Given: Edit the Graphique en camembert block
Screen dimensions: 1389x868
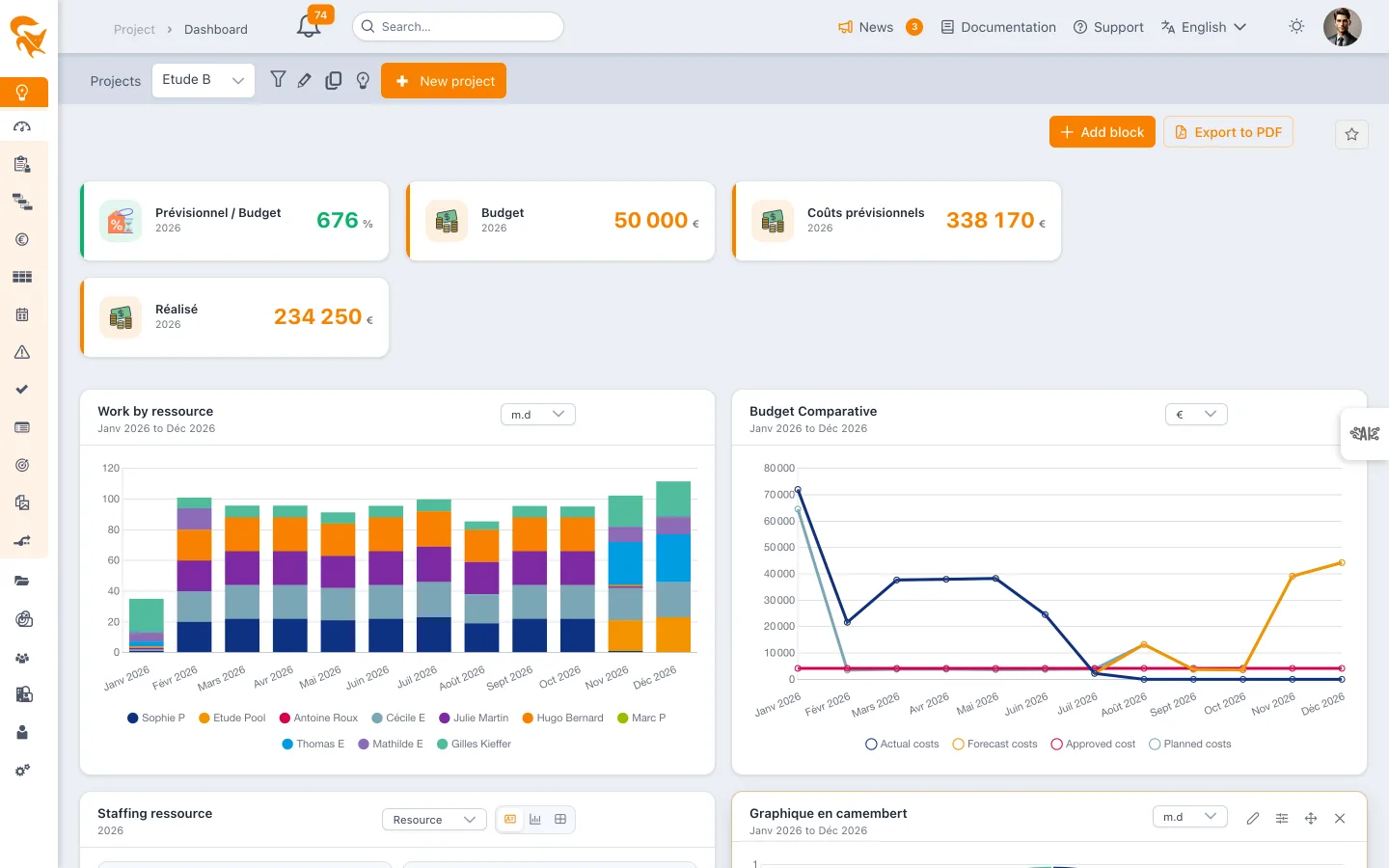Looking at the screenshot, I should pos(1252,818).
